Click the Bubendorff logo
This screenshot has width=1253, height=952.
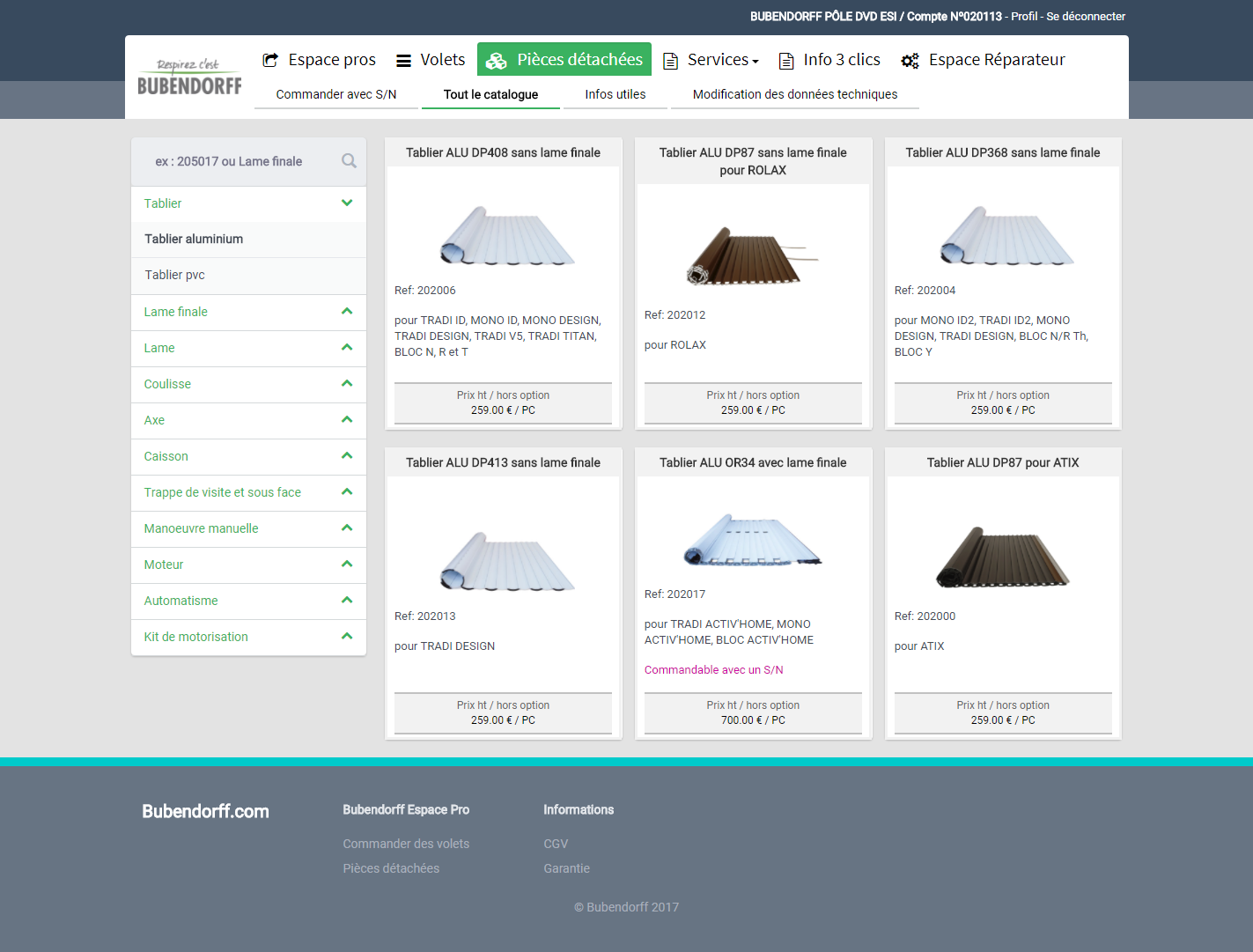[x=189, y=77]
